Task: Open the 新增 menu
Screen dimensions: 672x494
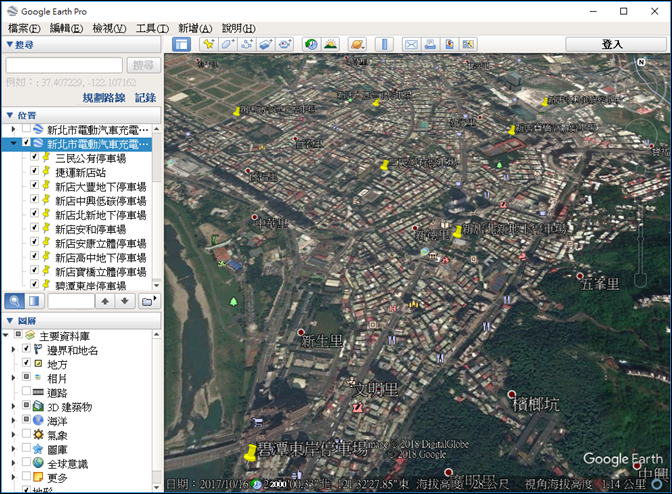Action: point(195,29)
